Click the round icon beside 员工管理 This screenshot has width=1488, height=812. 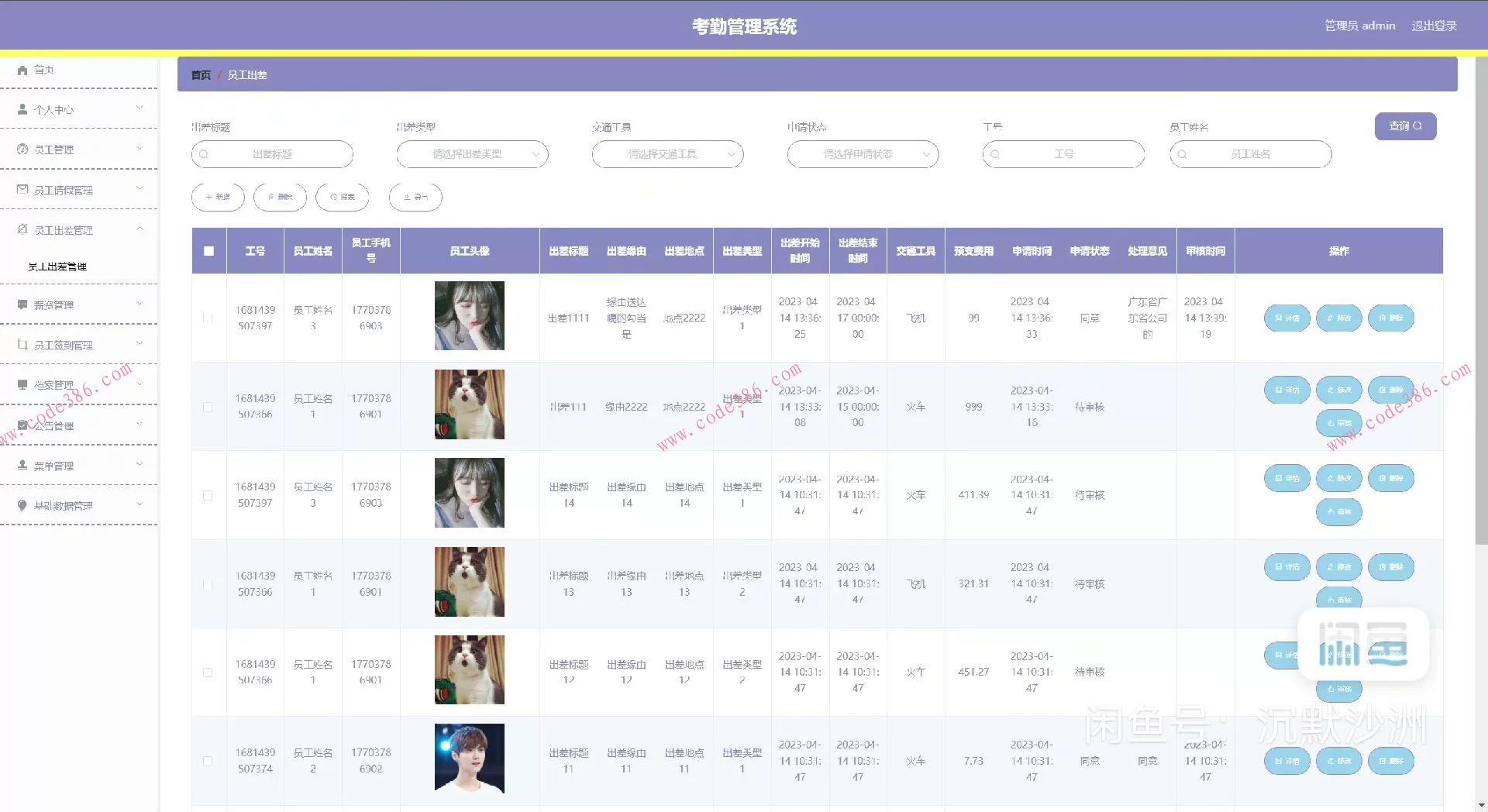22,149
